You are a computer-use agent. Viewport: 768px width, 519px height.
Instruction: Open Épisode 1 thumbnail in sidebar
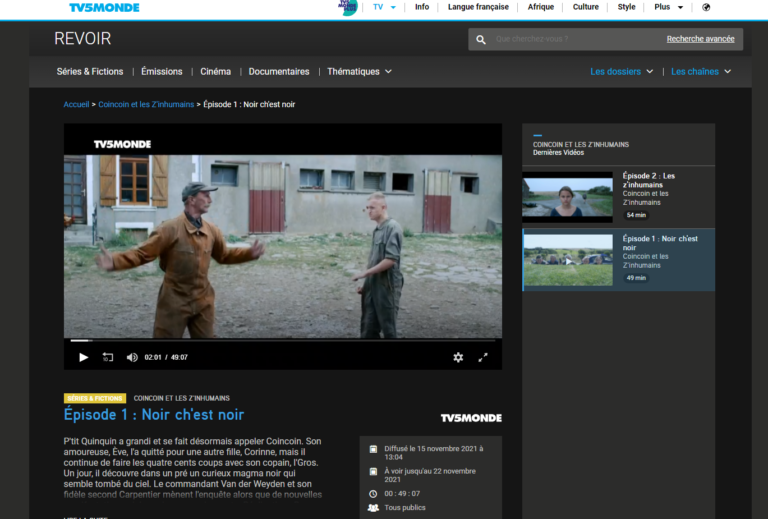[568, 260]
